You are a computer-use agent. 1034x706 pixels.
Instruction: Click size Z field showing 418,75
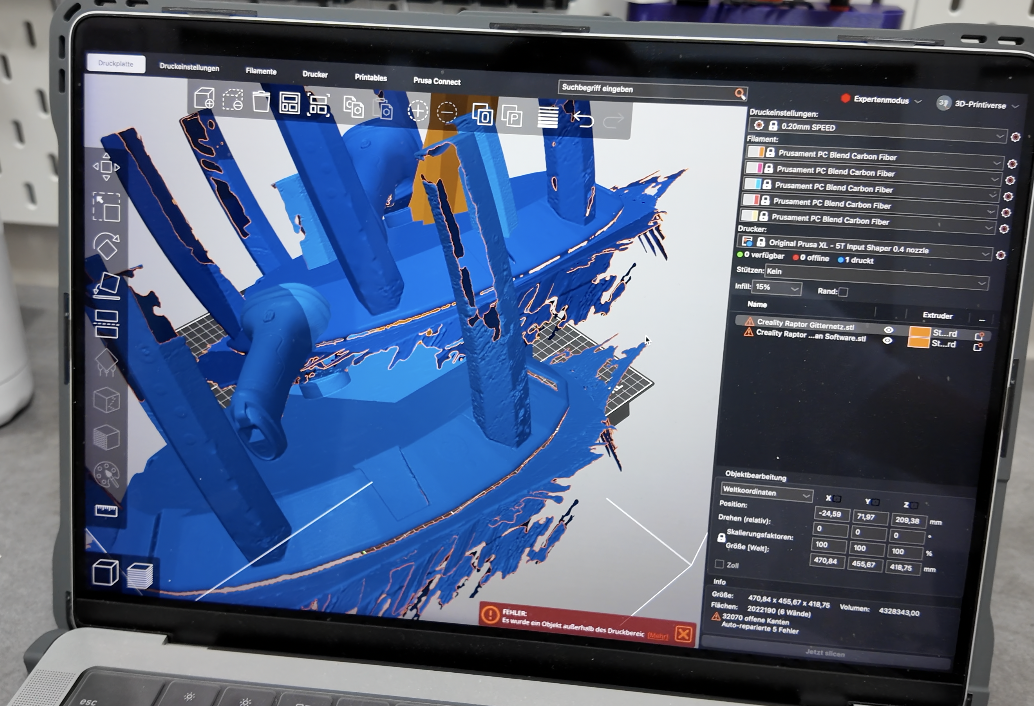899,567
